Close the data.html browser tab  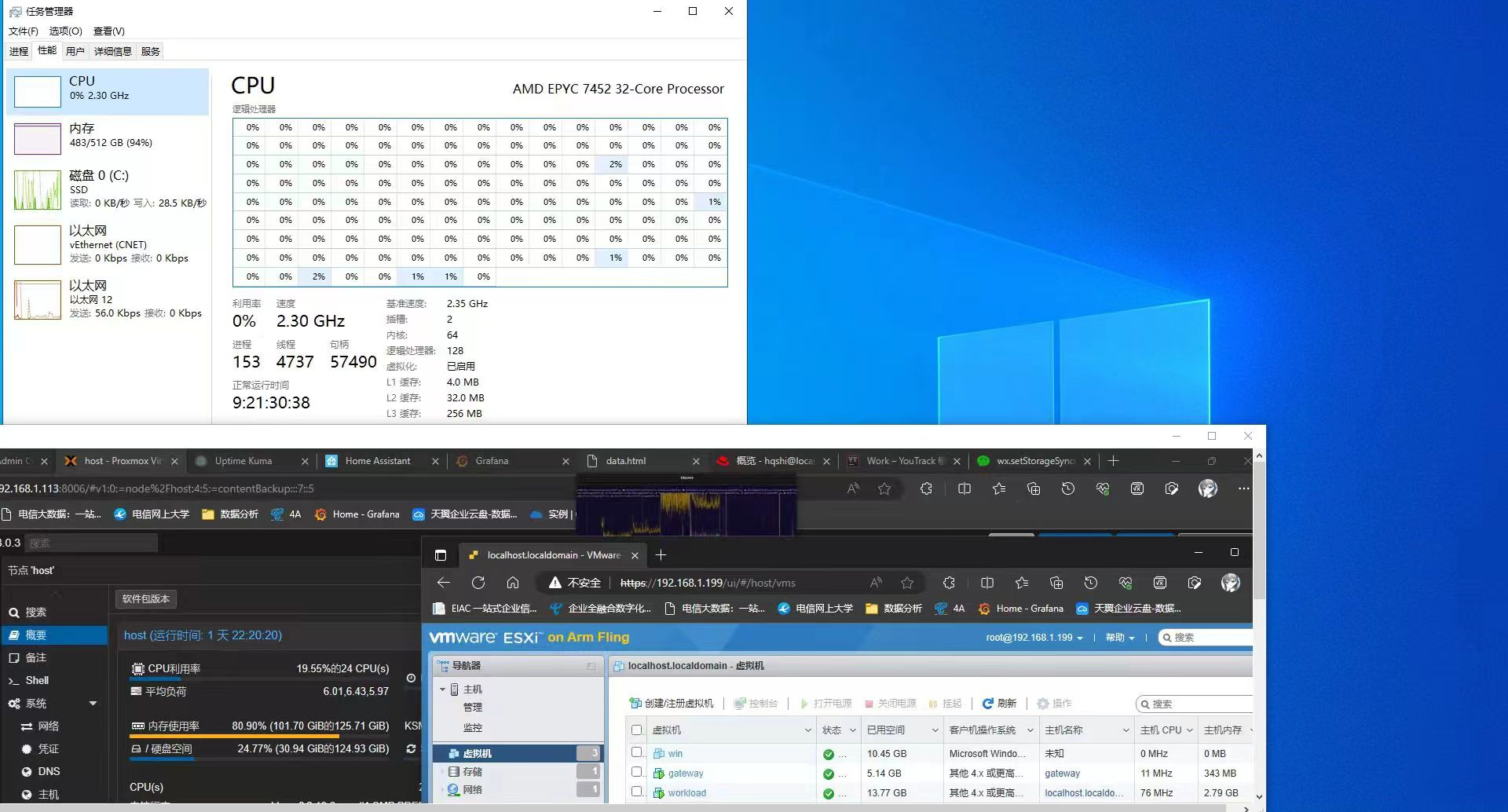(696, 462)
